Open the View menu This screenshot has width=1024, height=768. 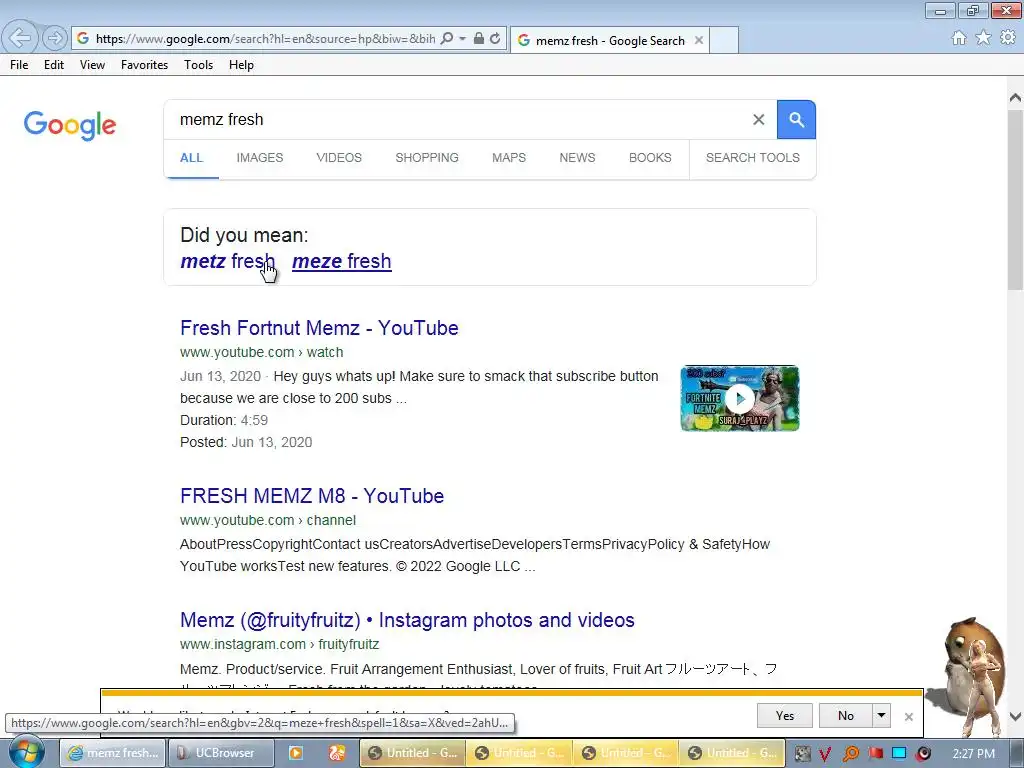tap(92, 65)
